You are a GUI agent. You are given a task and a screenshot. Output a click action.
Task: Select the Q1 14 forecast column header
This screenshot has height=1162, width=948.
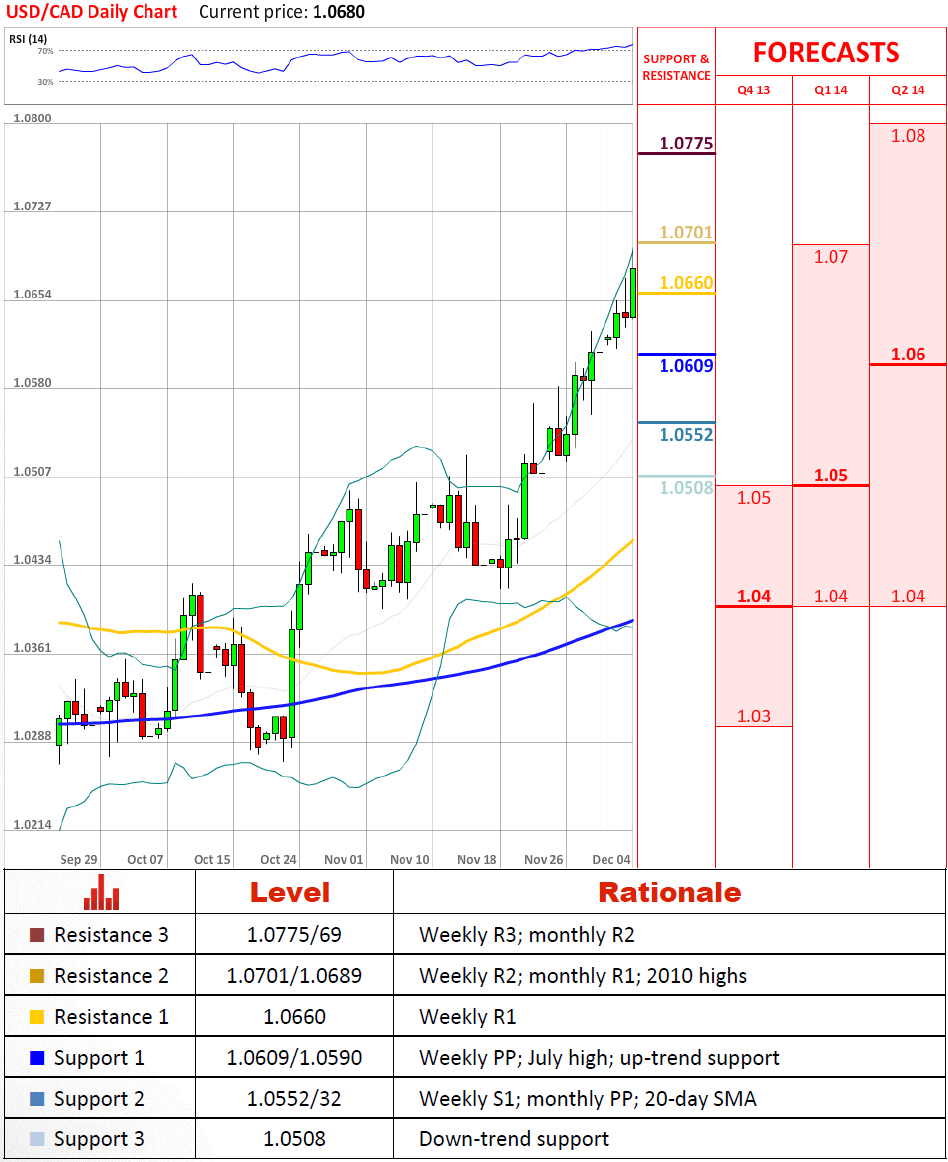(831, 90)
